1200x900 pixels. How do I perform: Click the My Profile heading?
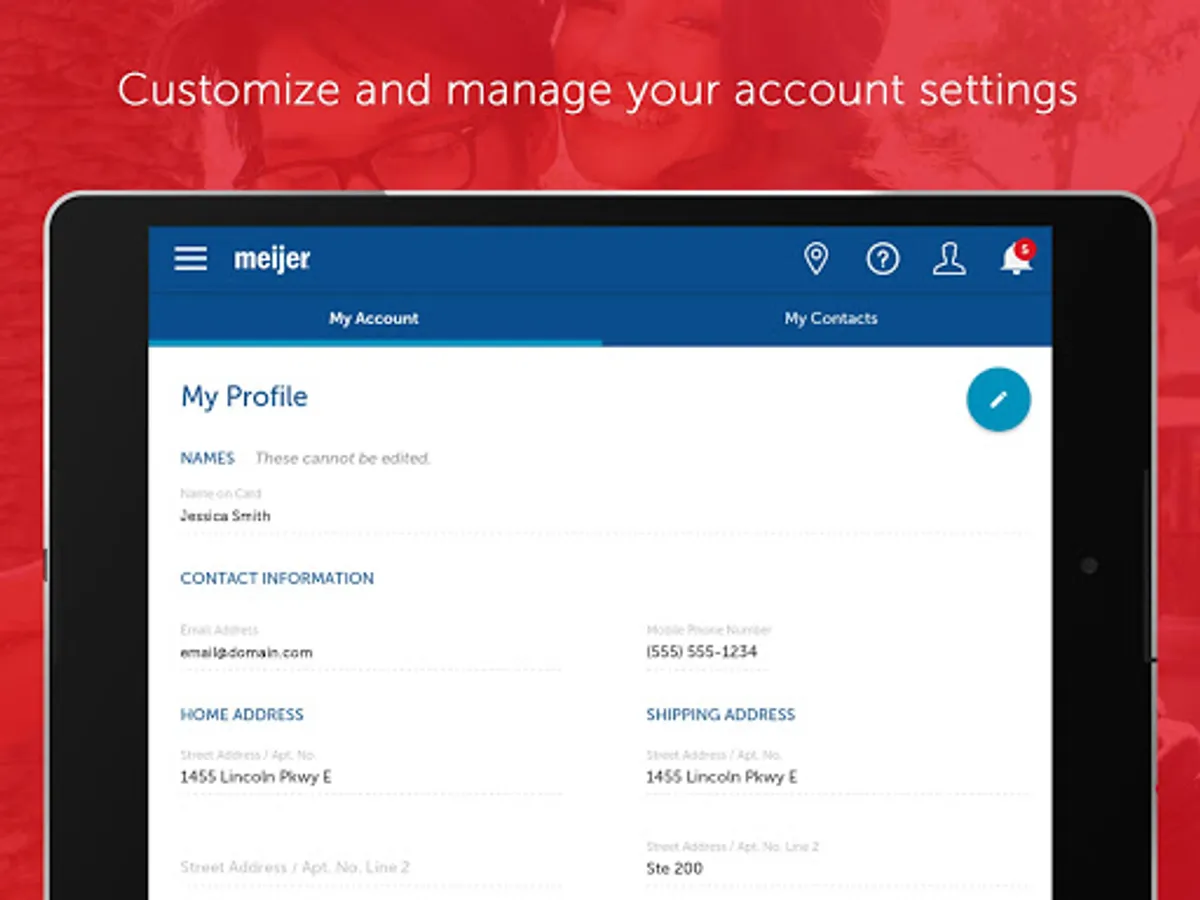pos(244,397)
